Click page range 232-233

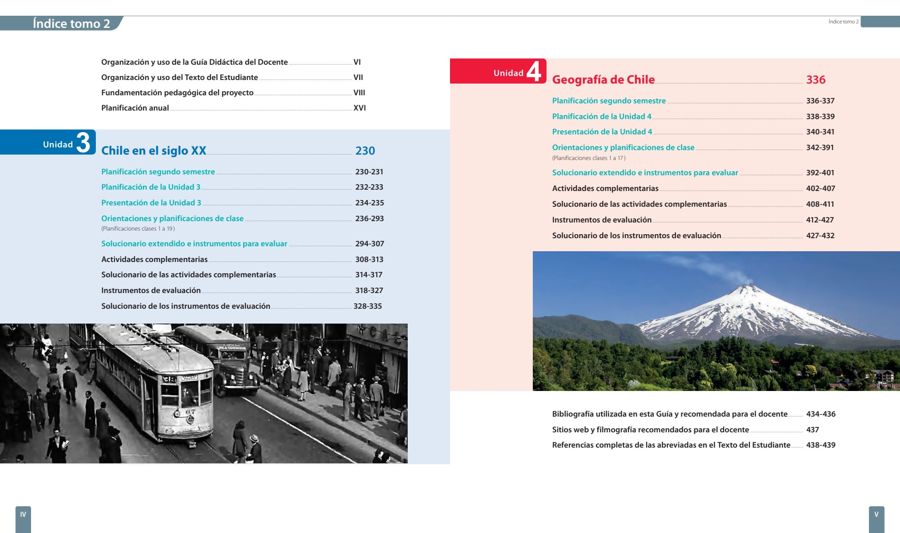tap(369, 187)
